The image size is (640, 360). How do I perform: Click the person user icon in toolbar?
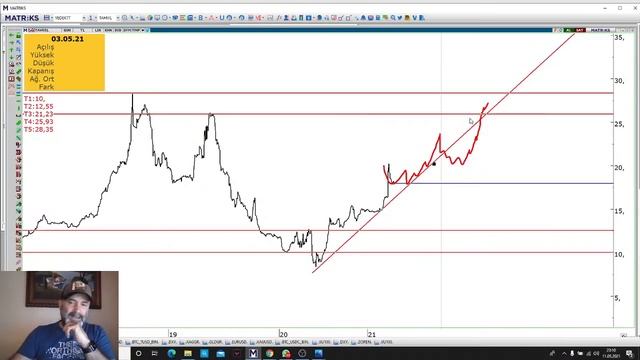tap(286, 18)
